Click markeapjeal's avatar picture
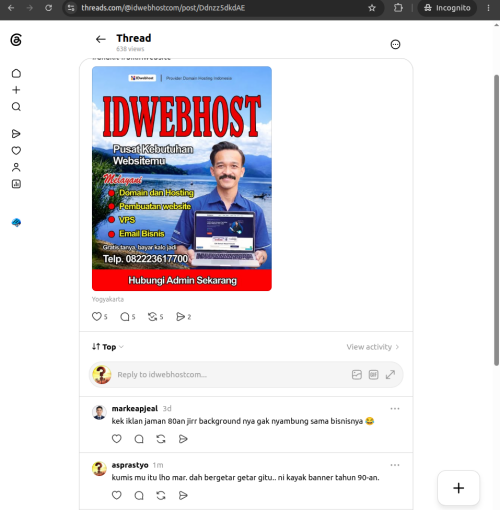This screenshot has width=500, height=510. (x=99, y=412)
